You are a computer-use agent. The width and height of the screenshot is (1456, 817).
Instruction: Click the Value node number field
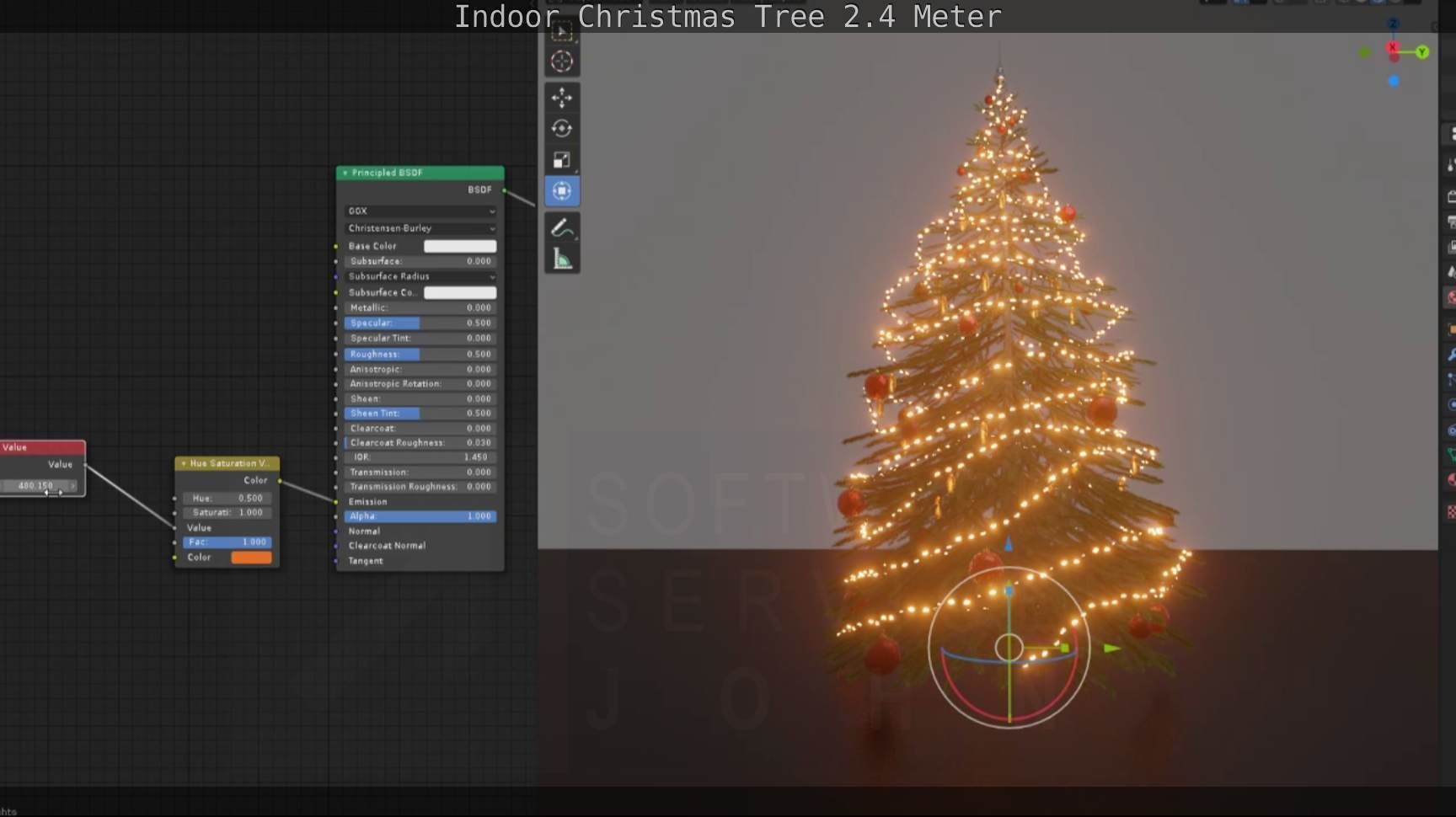tap(37, 486)
